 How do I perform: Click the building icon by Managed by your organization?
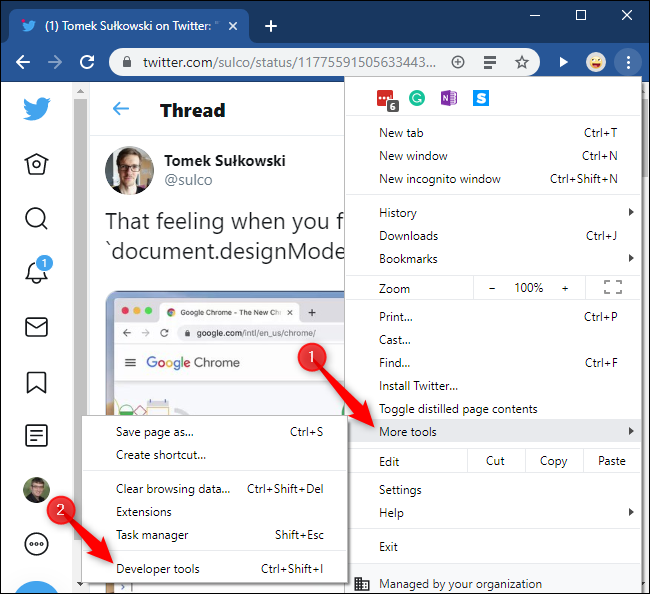pyautogui.click(x=361, y=584)
